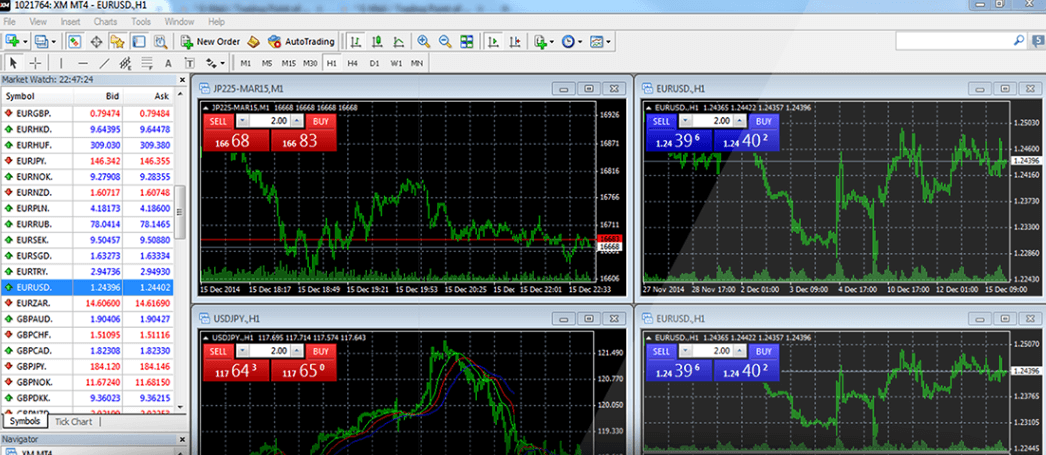This screenshot has height=455, width=1046.
Task: Select the Fibonacci Retracement tool
Action: (x=146, y=63)
